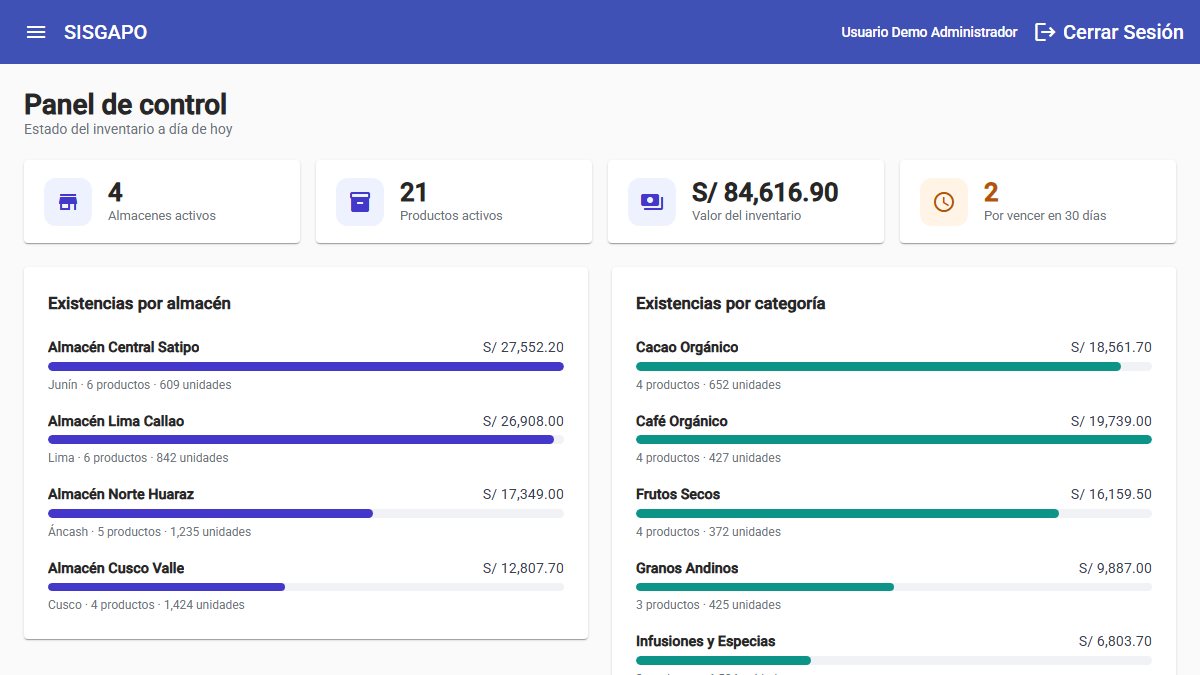Select the Infusiones y Especias category name
The width and height of the screenshot is (1200, 675).
(706, 641)
